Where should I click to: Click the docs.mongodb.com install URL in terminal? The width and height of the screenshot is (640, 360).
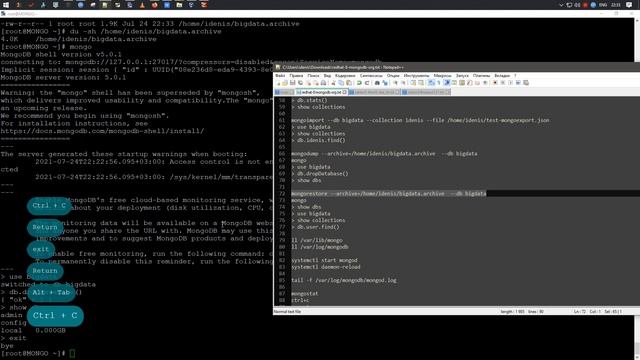102,131
